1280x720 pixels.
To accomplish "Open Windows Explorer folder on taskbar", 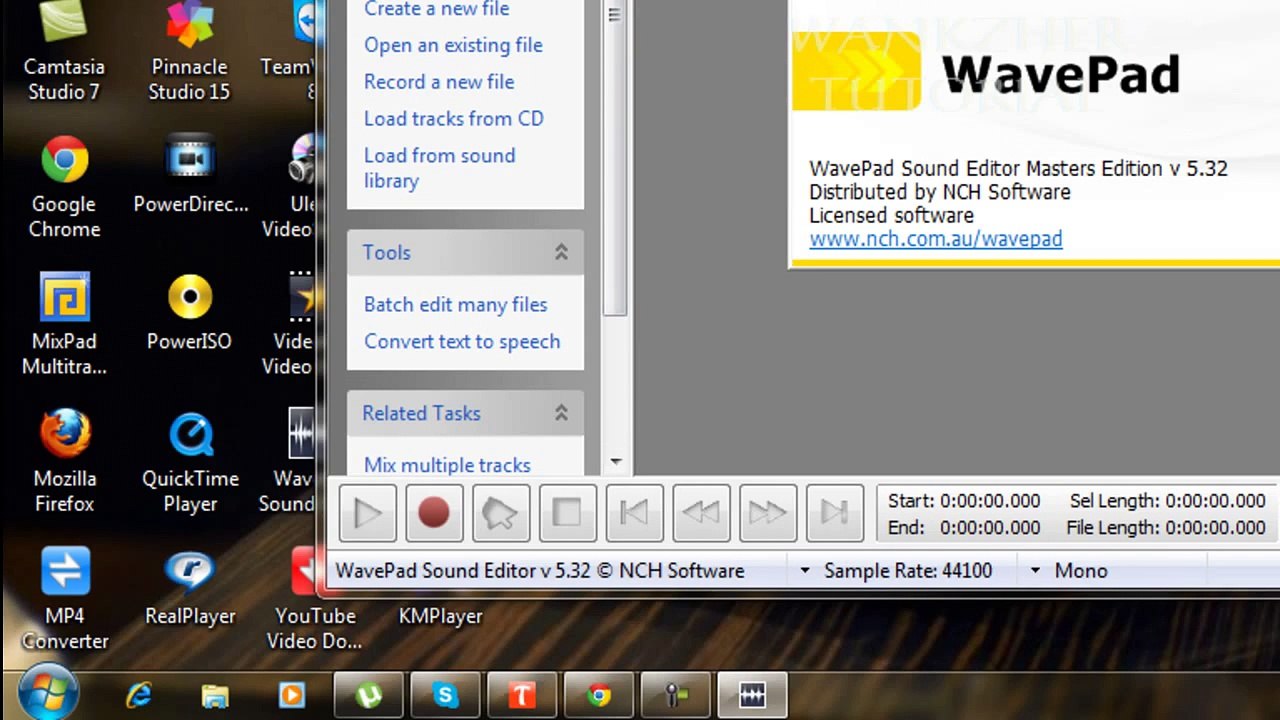I will 214,696.
